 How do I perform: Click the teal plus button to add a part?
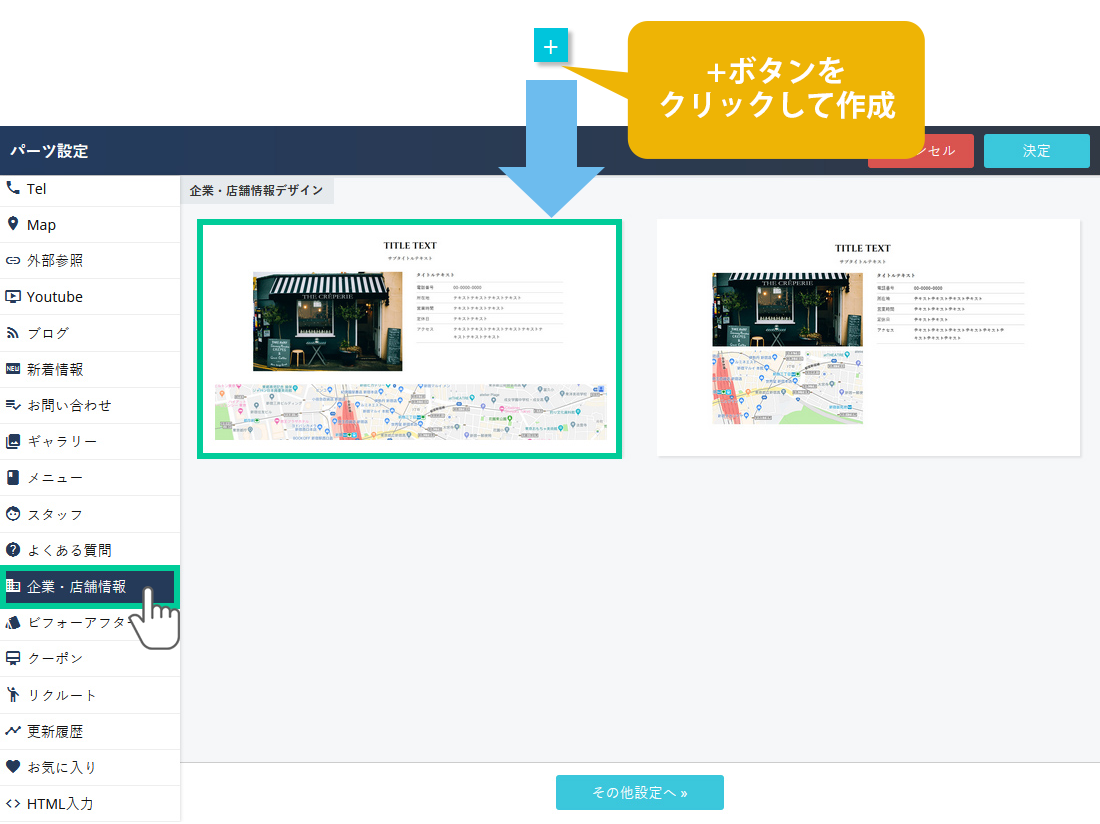(x=551, y=46)
